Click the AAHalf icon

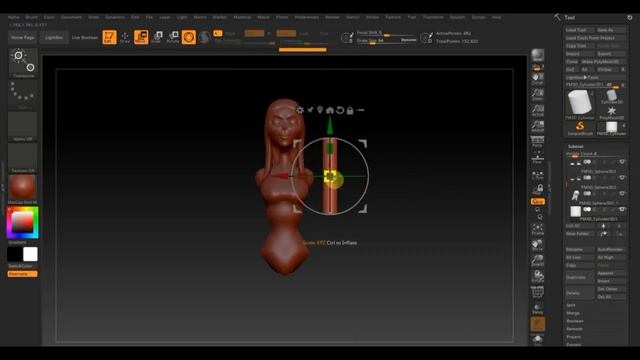538,127
